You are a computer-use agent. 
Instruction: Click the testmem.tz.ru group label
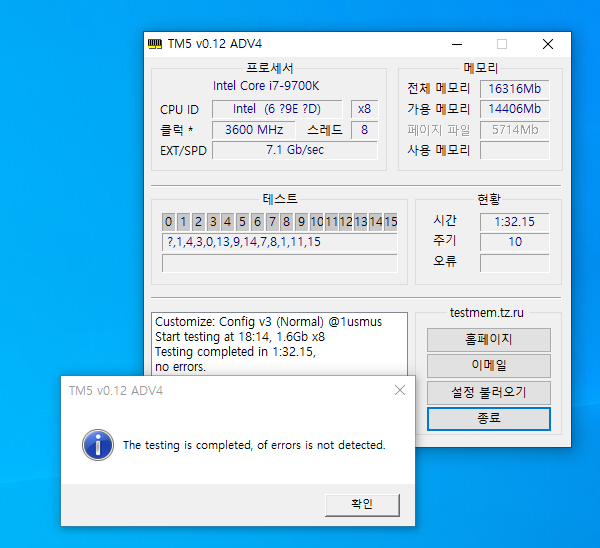coord(487,313)
